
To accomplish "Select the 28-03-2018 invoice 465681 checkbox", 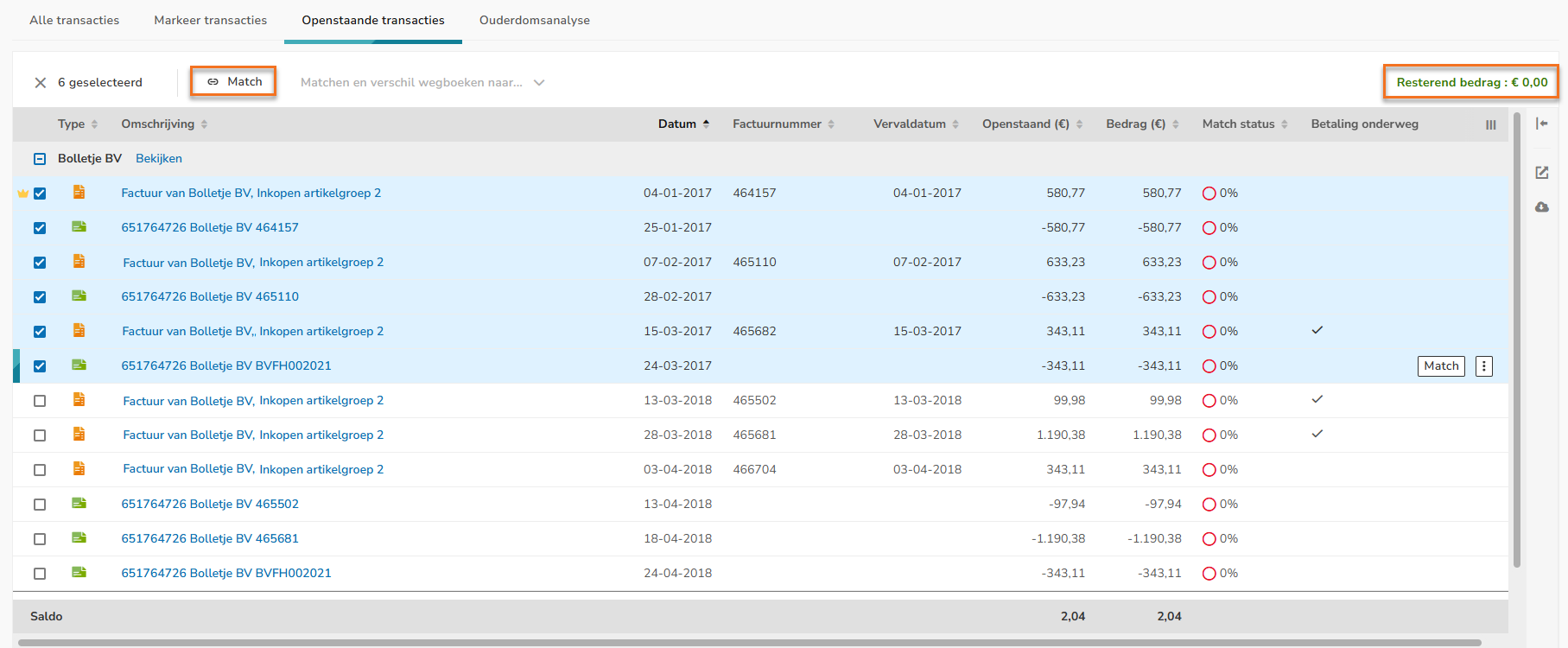I will (40, 435).
